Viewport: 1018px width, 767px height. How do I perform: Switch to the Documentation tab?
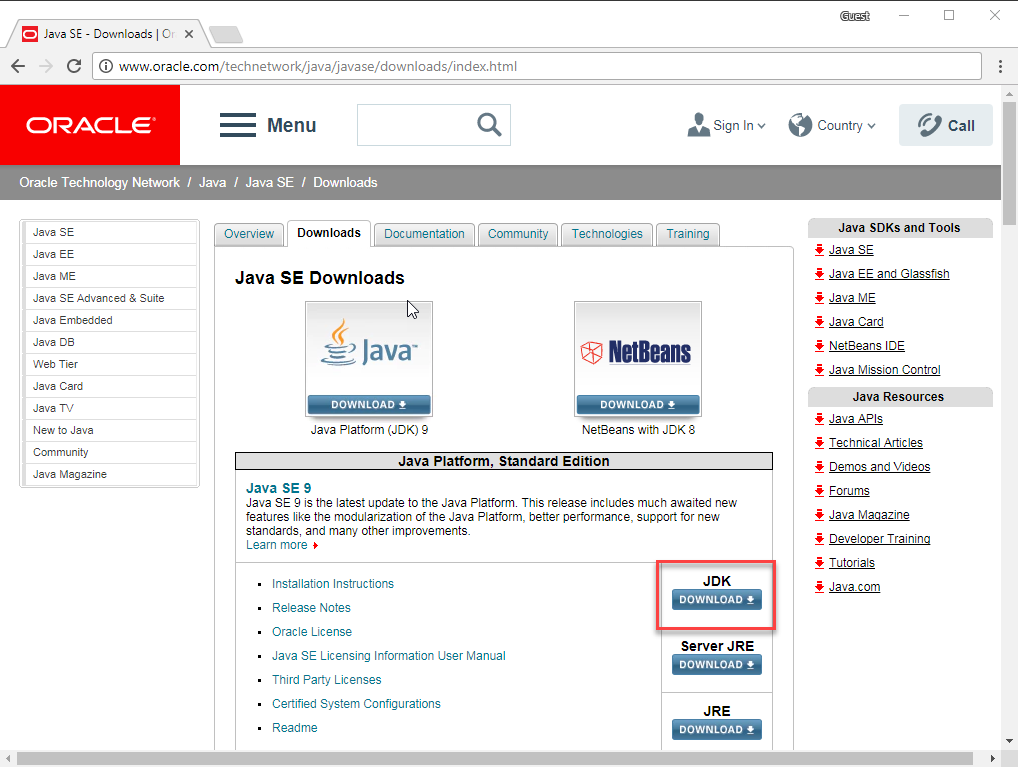424,234
